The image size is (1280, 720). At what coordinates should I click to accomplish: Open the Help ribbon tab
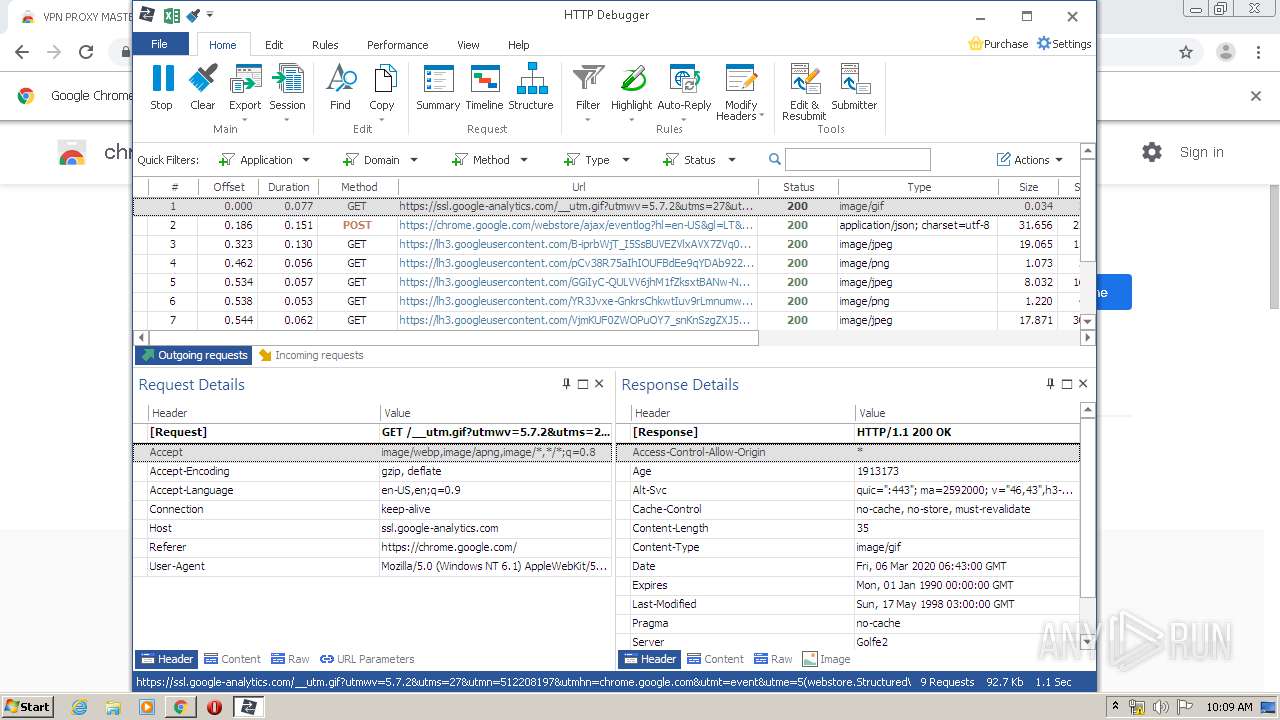click(x=518, y=45)
